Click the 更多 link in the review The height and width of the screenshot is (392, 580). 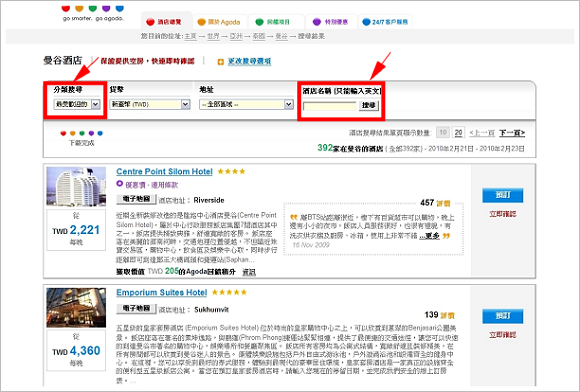pos(430,236)
